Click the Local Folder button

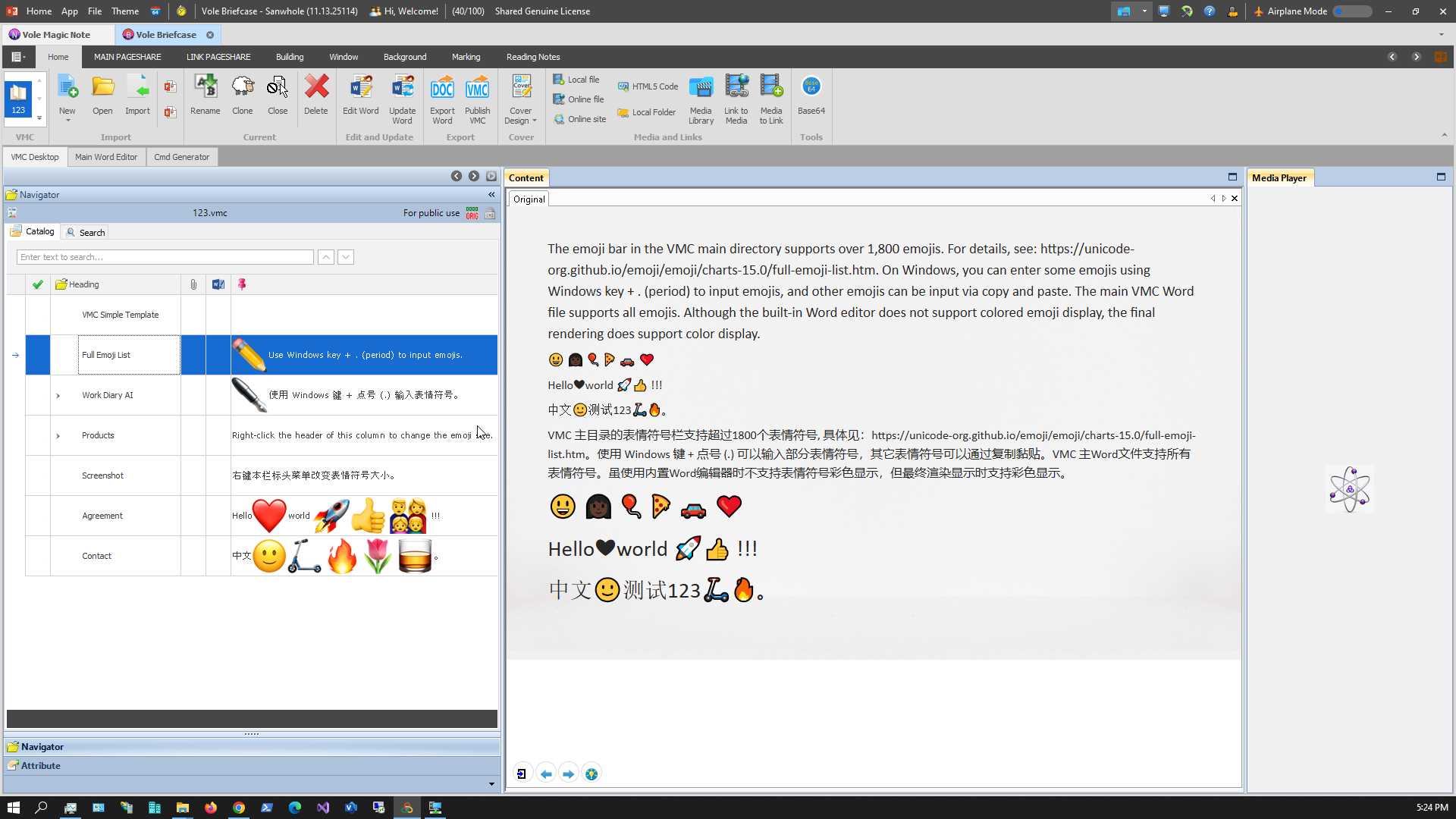click(646, 112)
